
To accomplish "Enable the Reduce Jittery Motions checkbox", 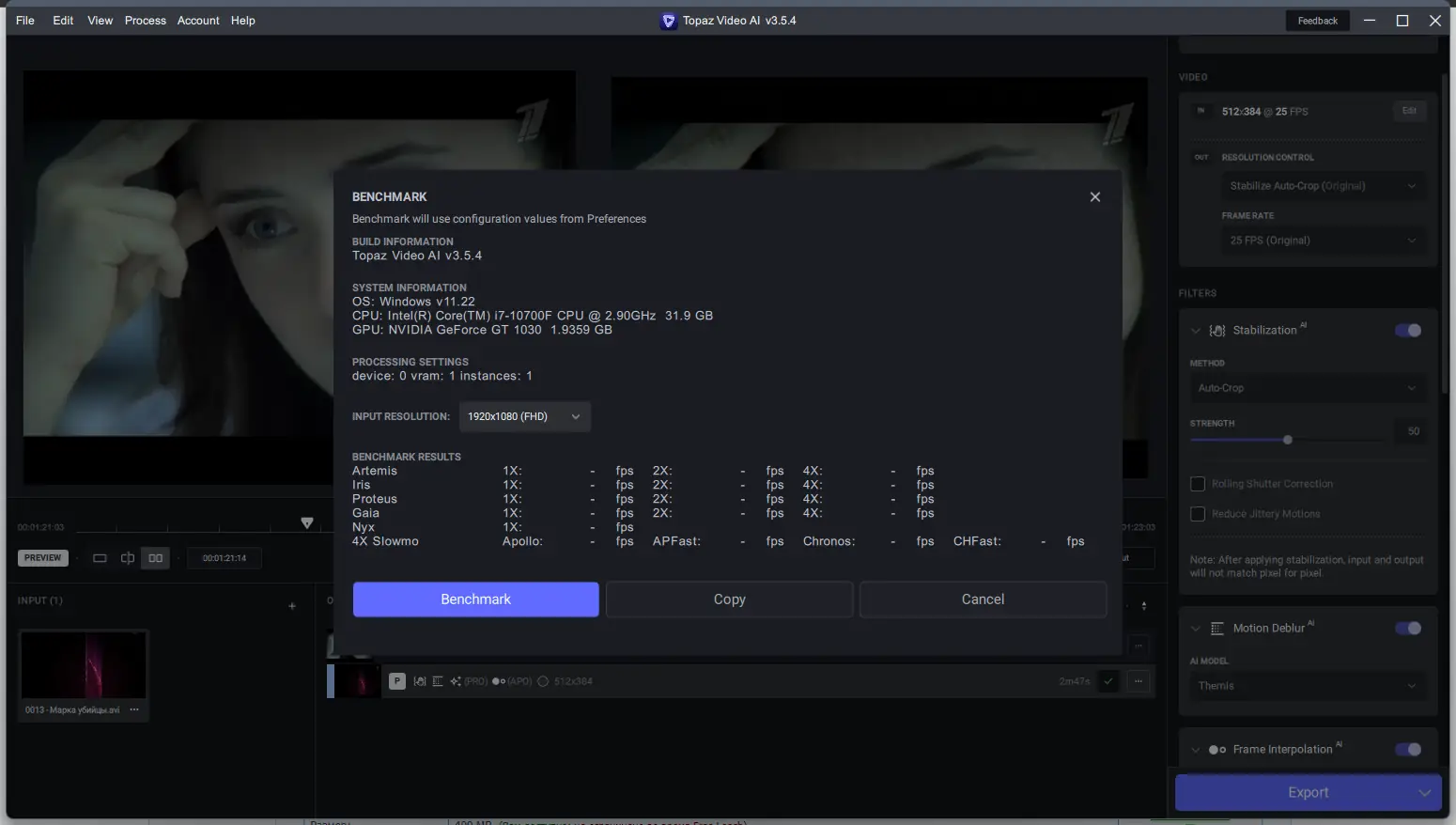I will pyautogui.click(x=1198, y=514).
